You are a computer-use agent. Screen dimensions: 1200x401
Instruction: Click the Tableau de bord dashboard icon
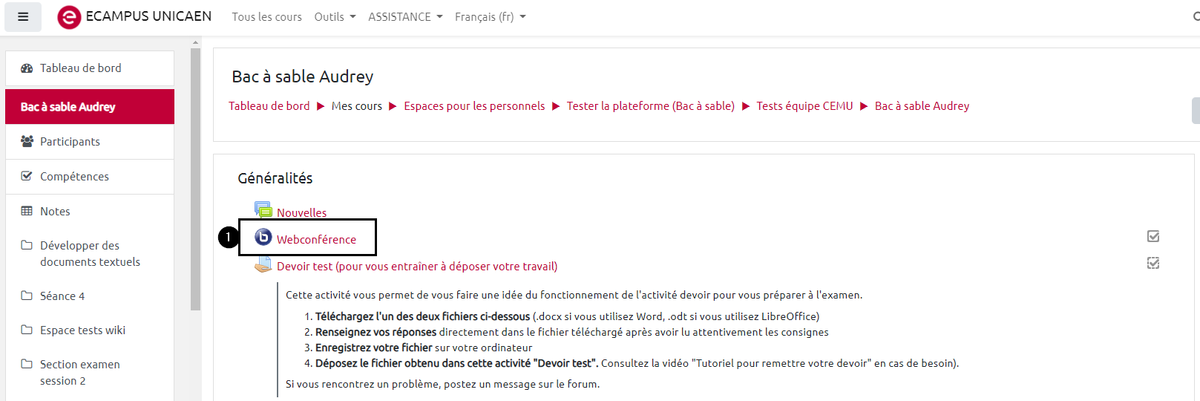point(27,68)
